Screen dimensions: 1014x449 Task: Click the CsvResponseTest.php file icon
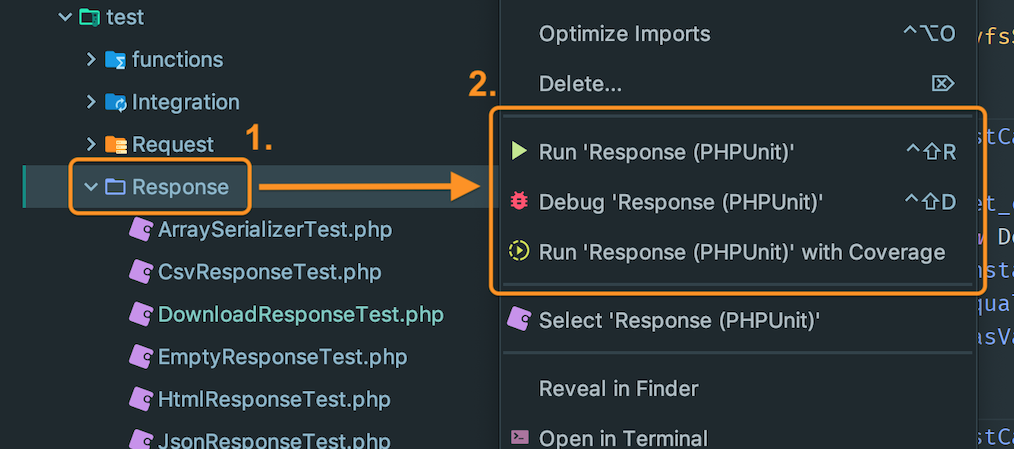tap(141, 272)
